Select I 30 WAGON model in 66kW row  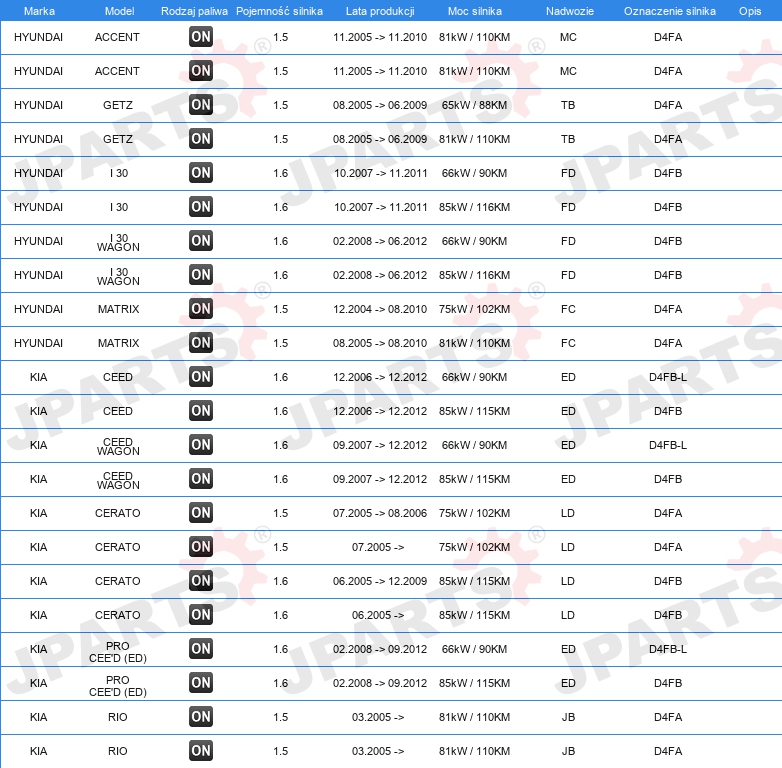click(118, 242)
